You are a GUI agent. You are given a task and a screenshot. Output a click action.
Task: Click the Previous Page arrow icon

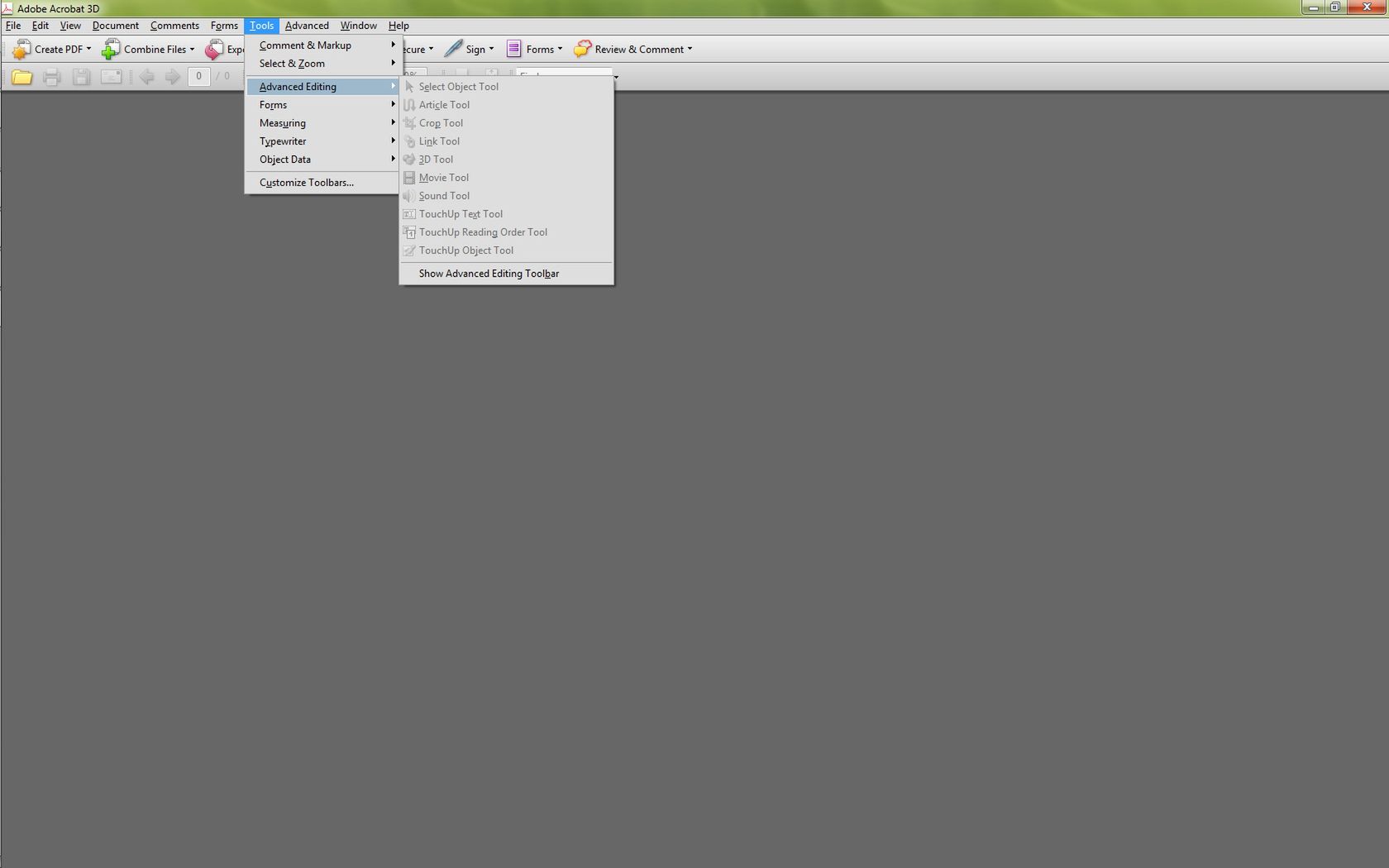coord(146,77)
